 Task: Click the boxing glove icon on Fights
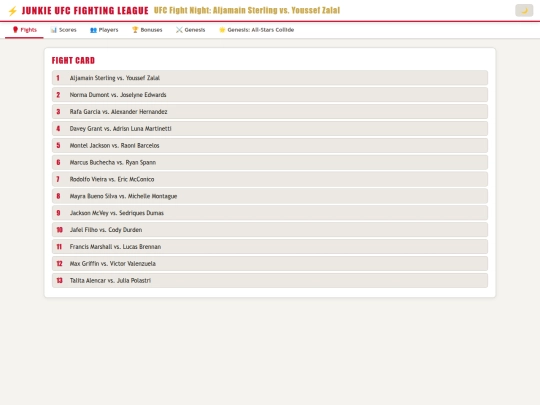[x=15, y=30]
